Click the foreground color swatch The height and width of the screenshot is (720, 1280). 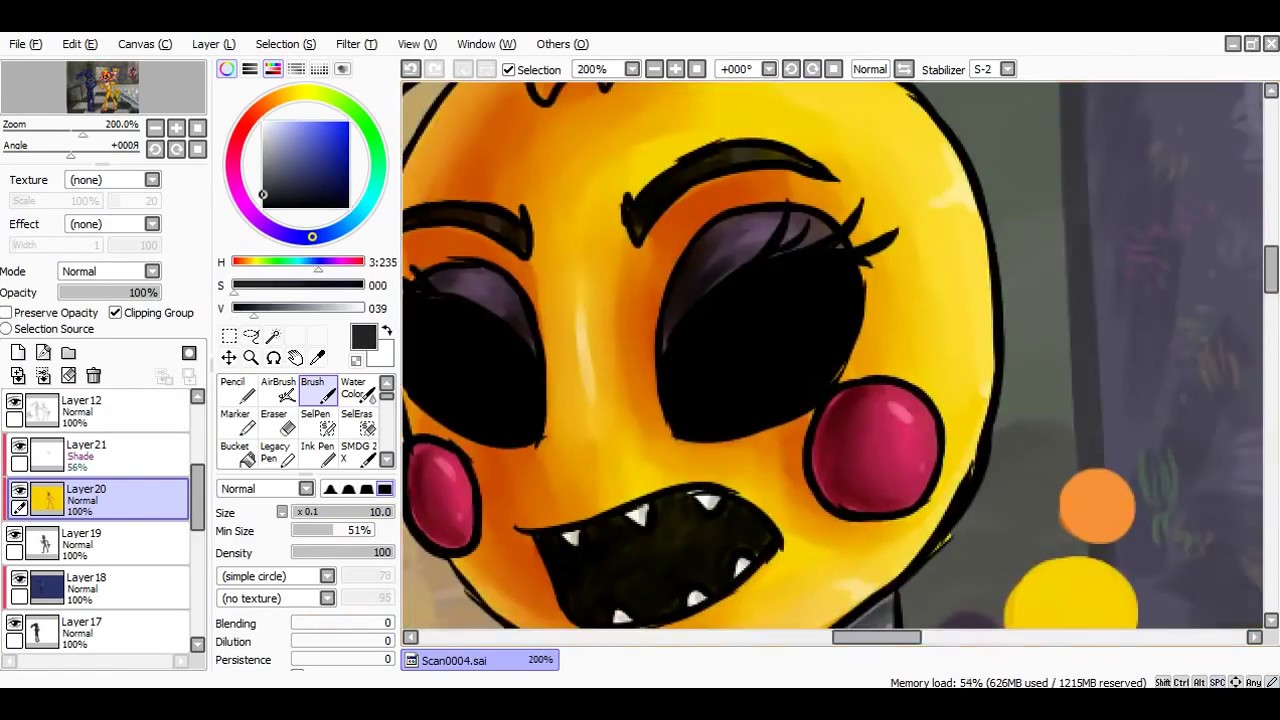(x=363, y=337)
